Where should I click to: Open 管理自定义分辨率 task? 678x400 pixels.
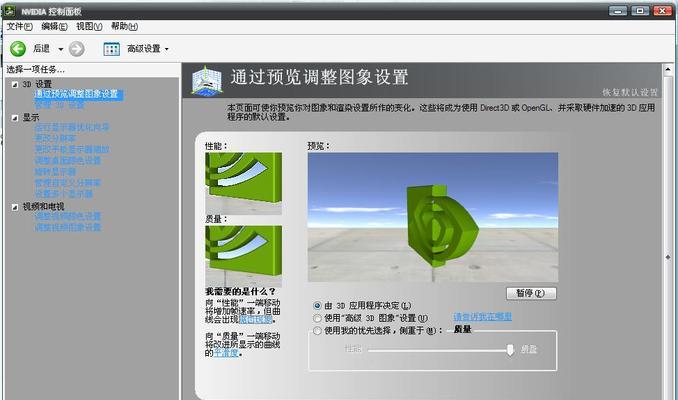(67, 183)
